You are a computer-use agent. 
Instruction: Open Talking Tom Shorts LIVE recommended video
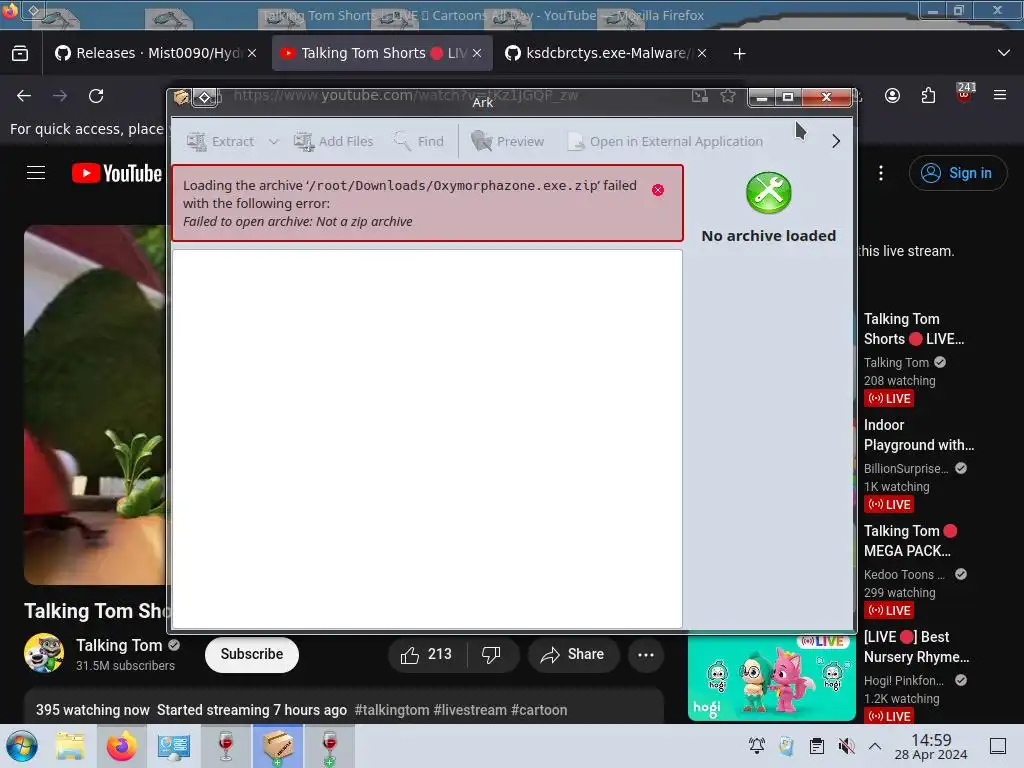tap(914, 328)
